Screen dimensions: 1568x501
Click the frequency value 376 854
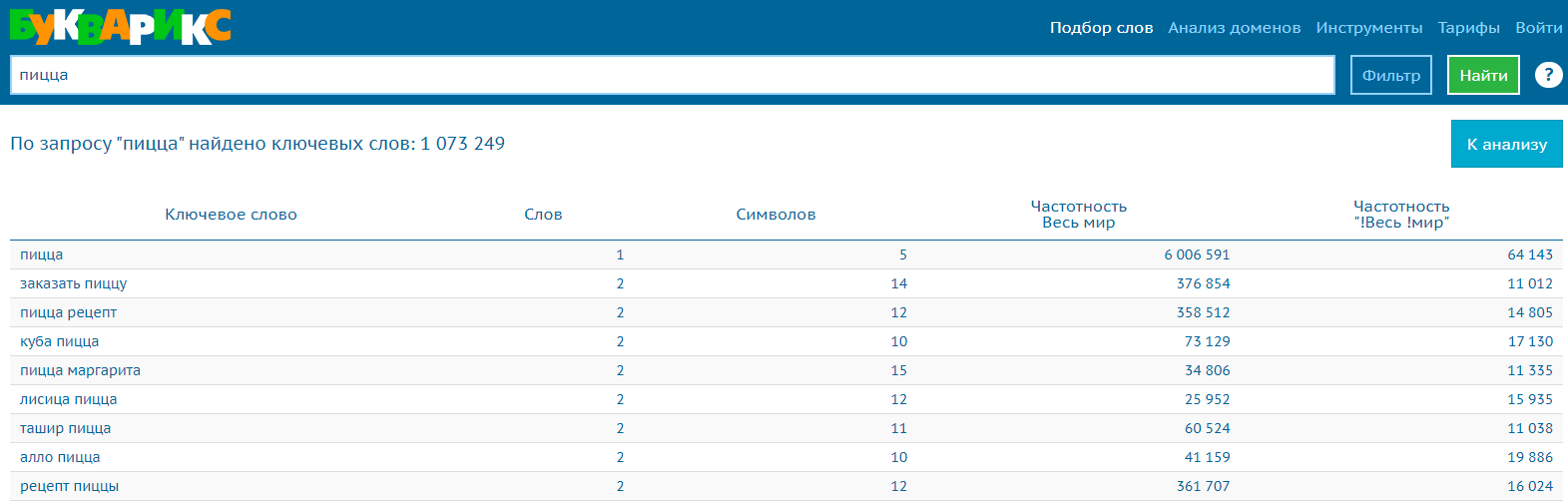point(1203,283)
